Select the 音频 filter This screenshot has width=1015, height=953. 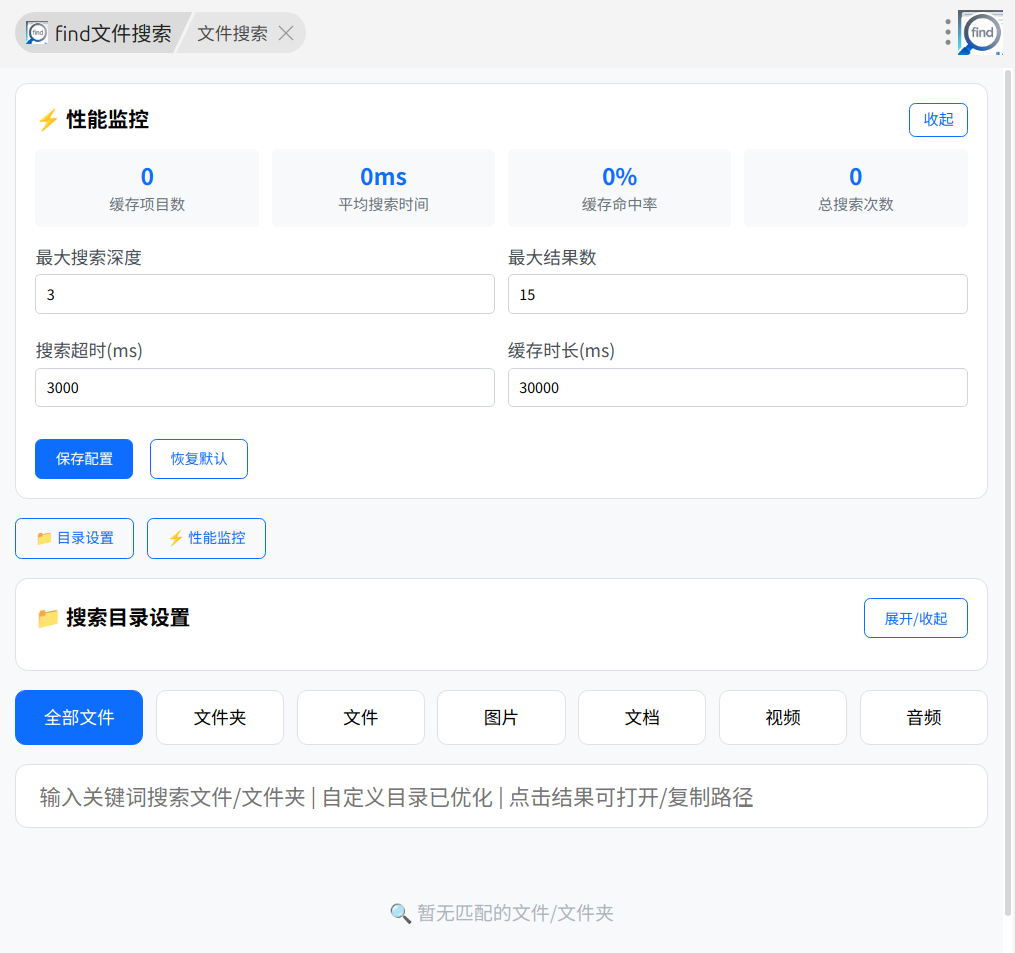(x=923, y=718)
